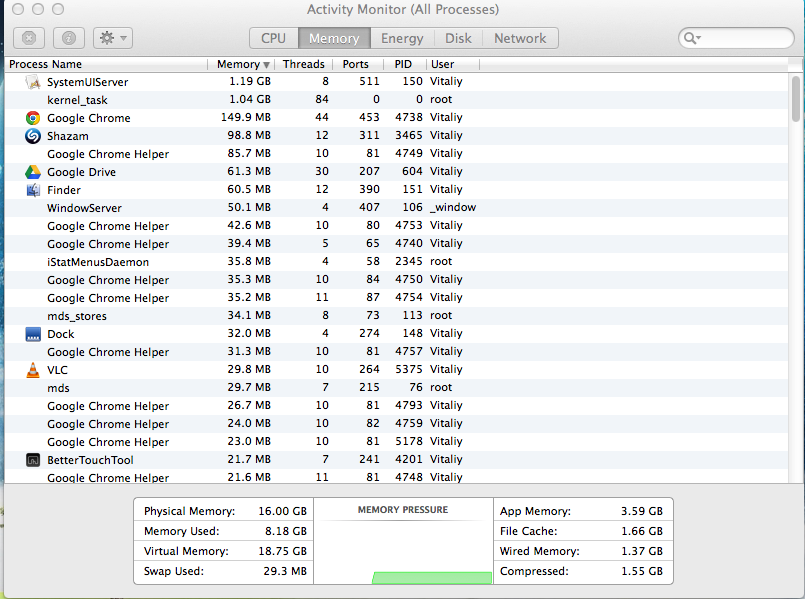This screenshot has height=599, width=805.
Task: Open the search magnifier options dropdown
Action: 693,38
